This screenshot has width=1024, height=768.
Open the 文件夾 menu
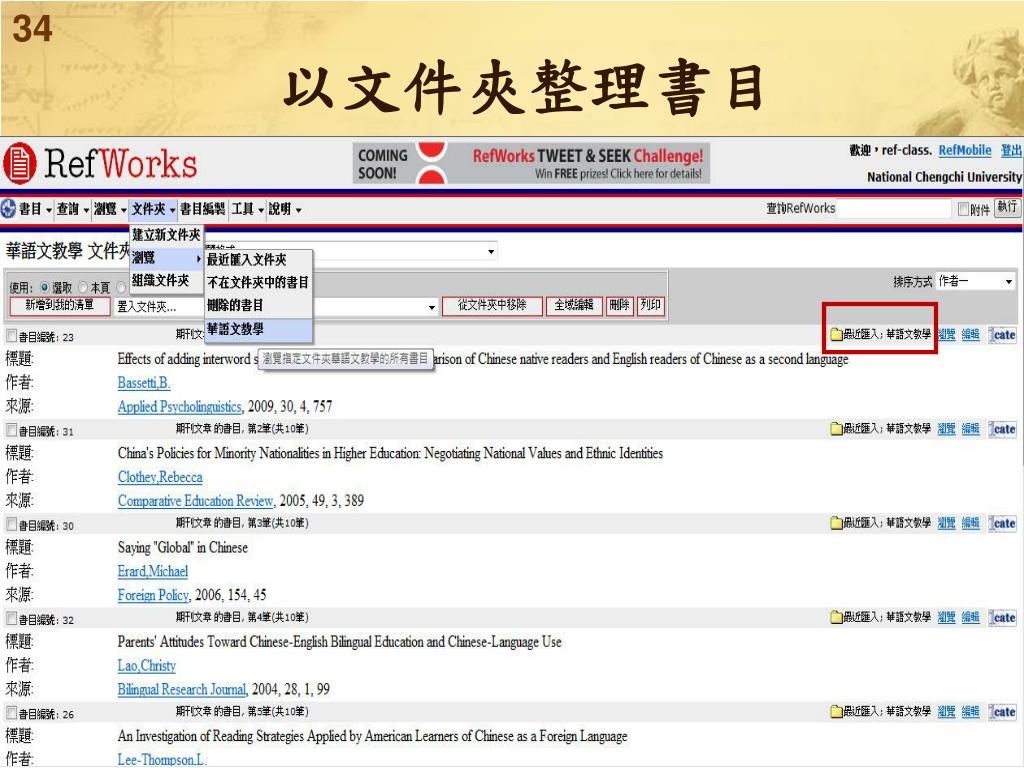point(153,209)
